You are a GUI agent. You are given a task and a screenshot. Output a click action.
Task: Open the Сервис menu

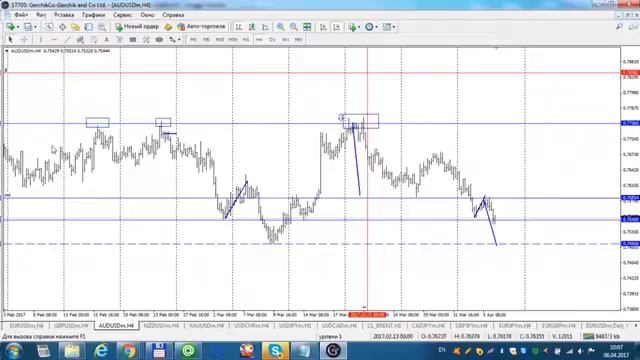(122, 15)
